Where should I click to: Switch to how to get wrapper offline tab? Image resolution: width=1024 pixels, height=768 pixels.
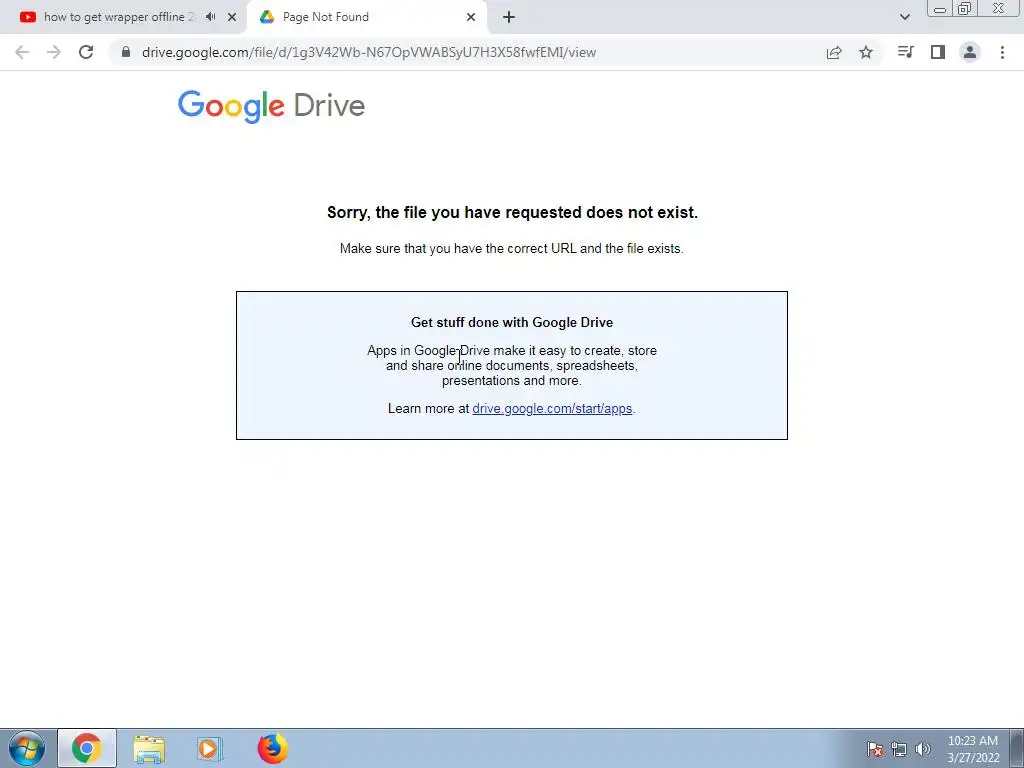pyautogui.click(x=119, y=17)
